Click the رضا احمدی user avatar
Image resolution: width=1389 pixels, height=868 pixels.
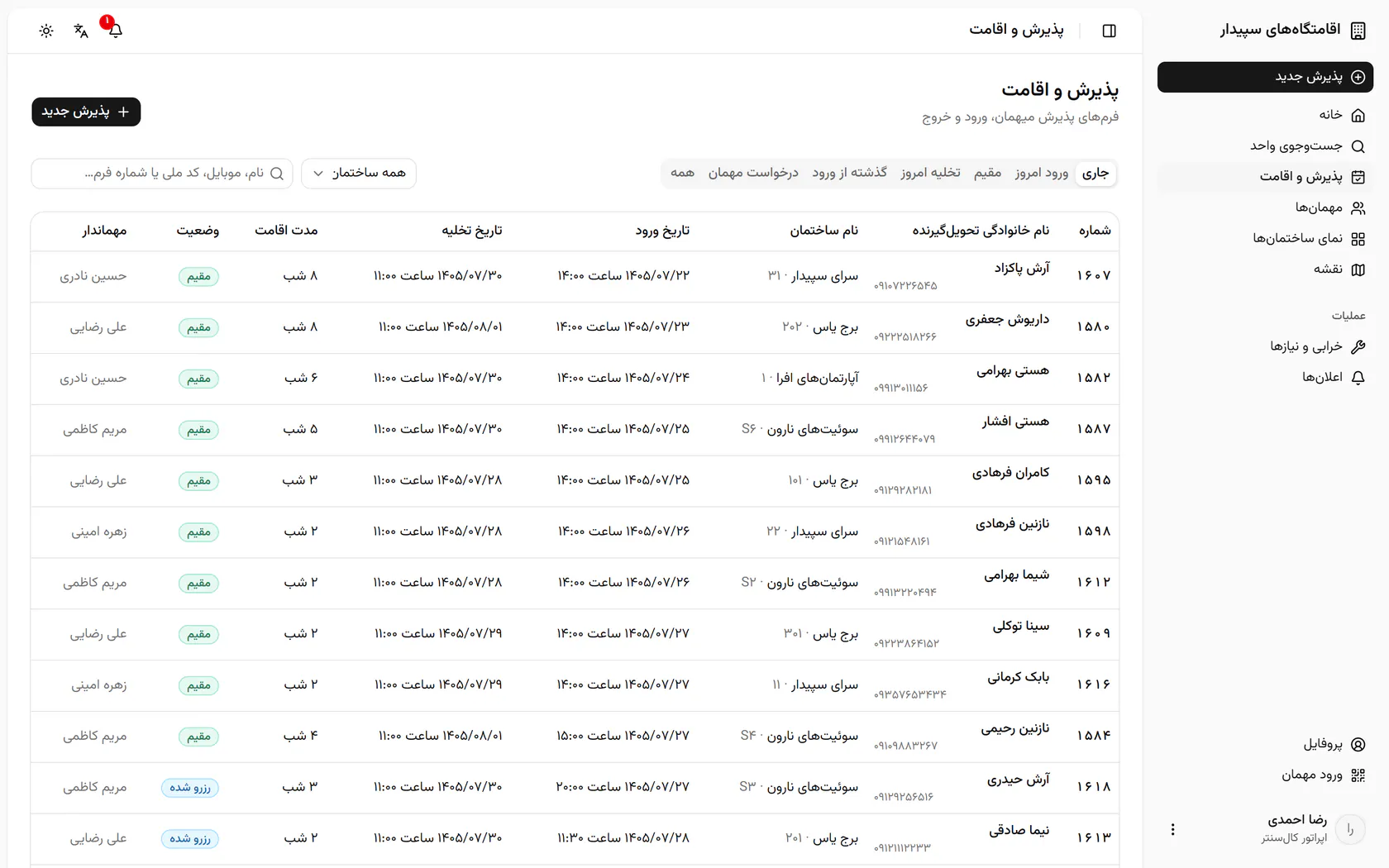(1350, 829)
